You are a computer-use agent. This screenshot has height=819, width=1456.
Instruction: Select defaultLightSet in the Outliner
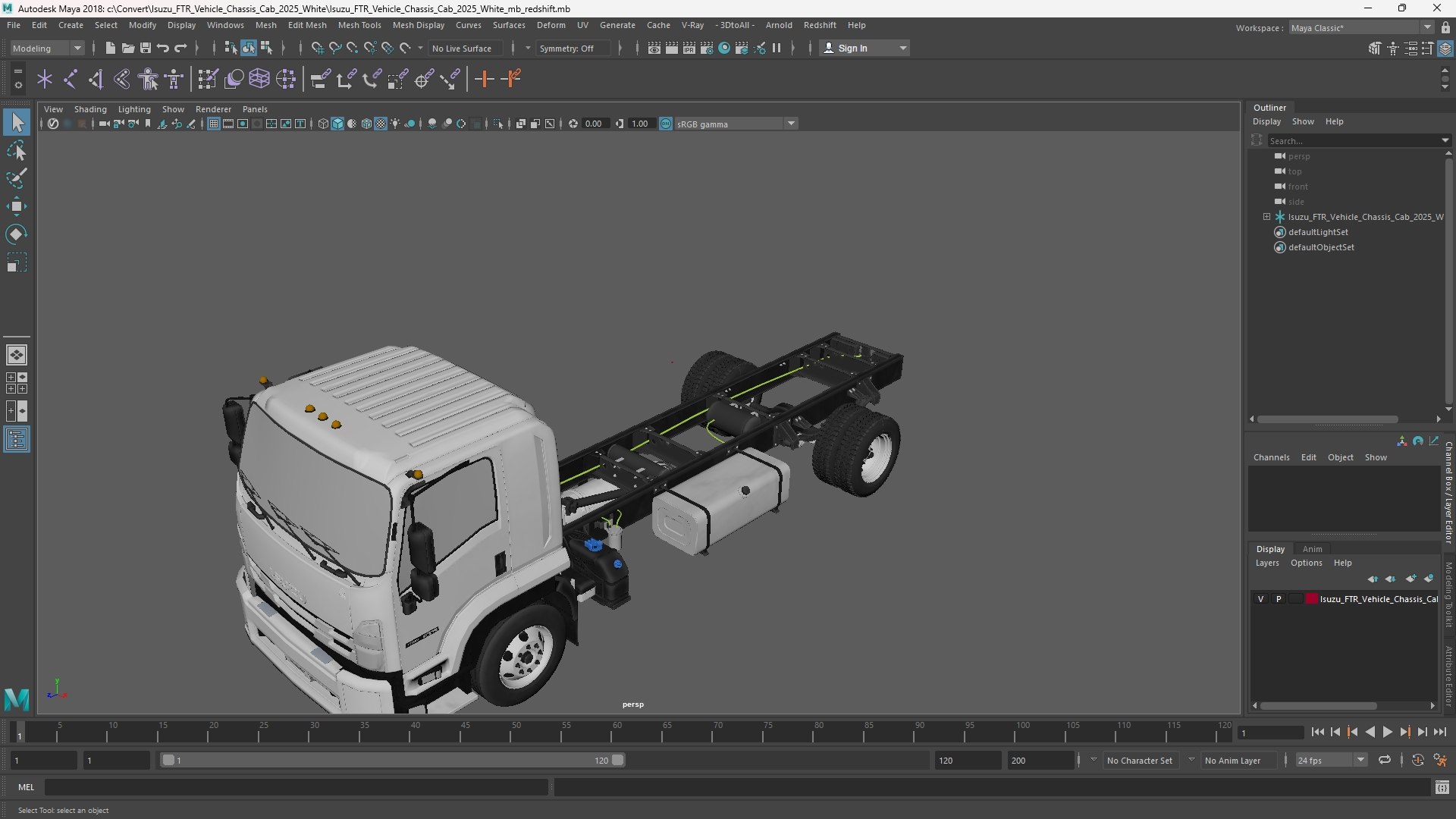[x=1318, y=232]
